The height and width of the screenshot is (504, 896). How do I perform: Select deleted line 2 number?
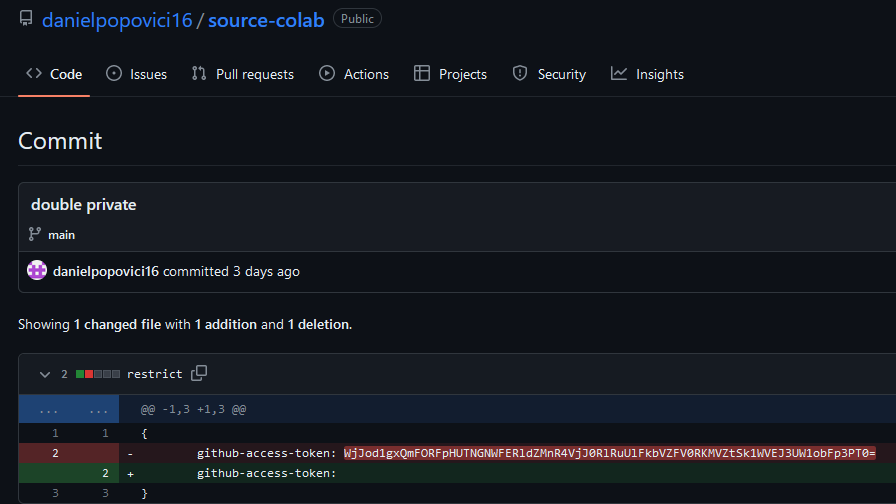55,453
